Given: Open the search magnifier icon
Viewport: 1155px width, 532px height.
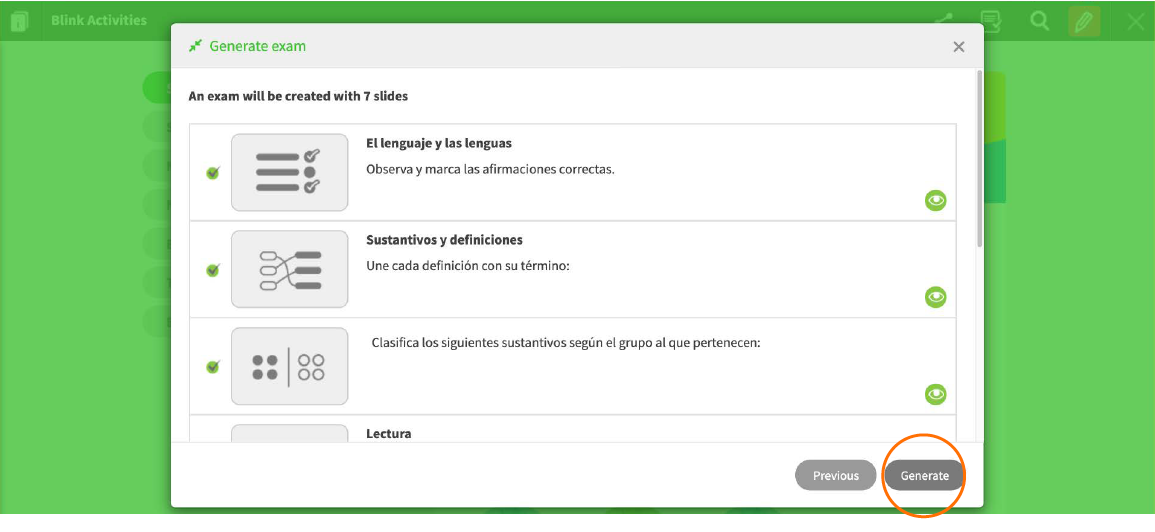Looking at the screenshot, I should [1039, 21].
